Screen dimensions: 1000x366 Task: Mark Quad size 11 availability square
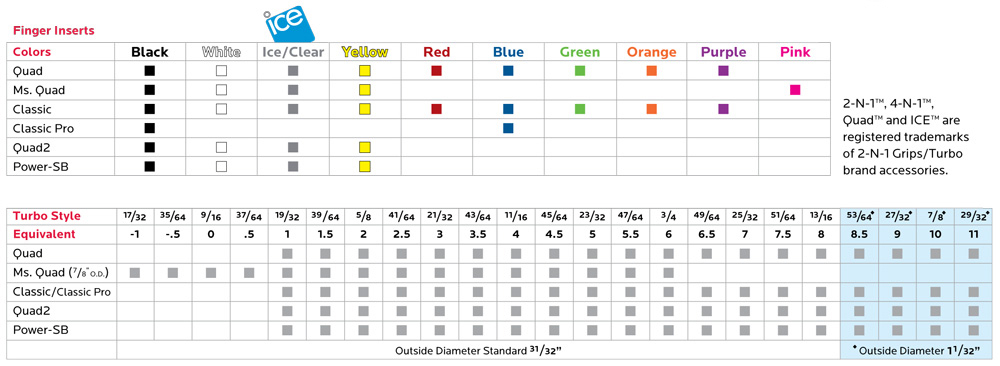[973, 254]
